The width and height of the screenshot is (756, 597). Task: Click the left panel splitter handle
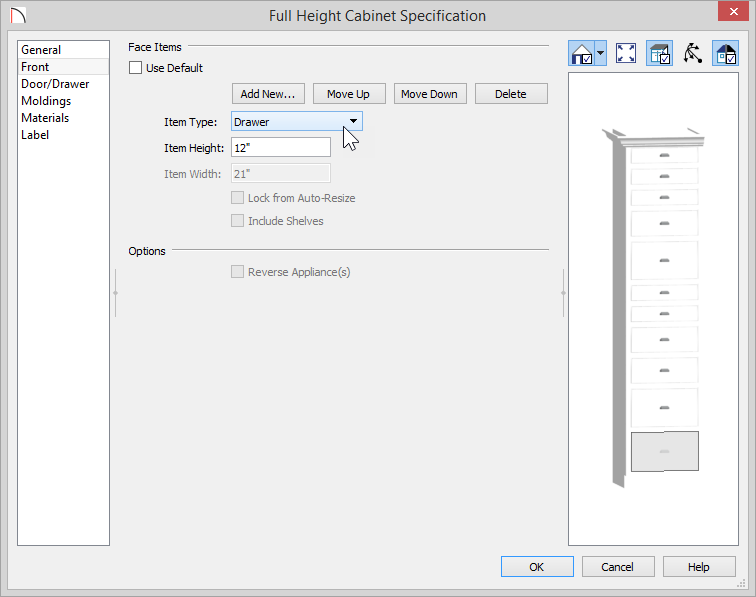click(115, 293)
